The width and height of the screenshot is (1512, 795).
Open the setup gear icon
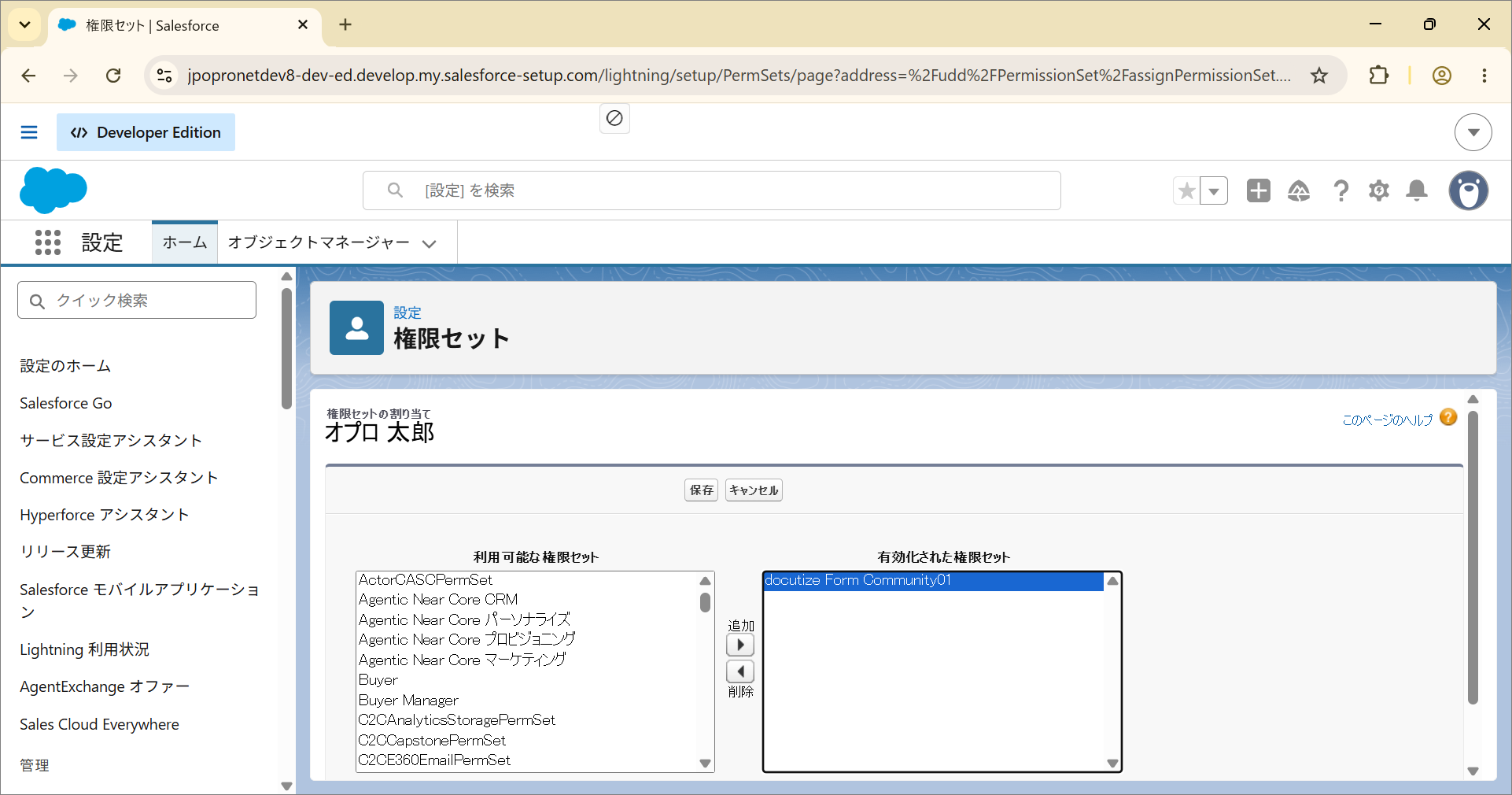click(1379, 190)
